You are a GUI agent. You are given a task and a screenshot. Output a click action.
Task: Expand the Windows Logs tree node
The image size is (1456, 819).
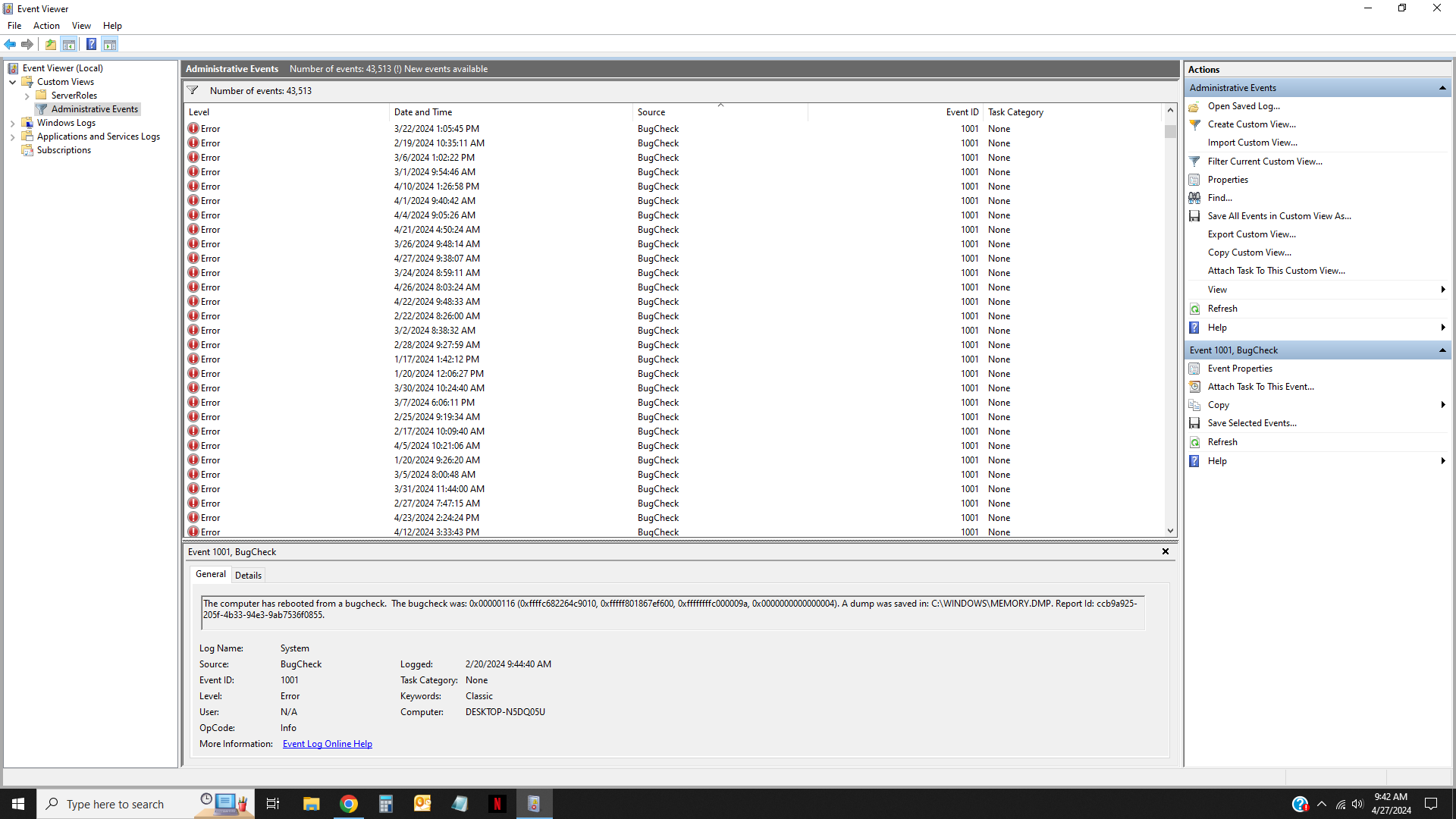click(13, 123)
